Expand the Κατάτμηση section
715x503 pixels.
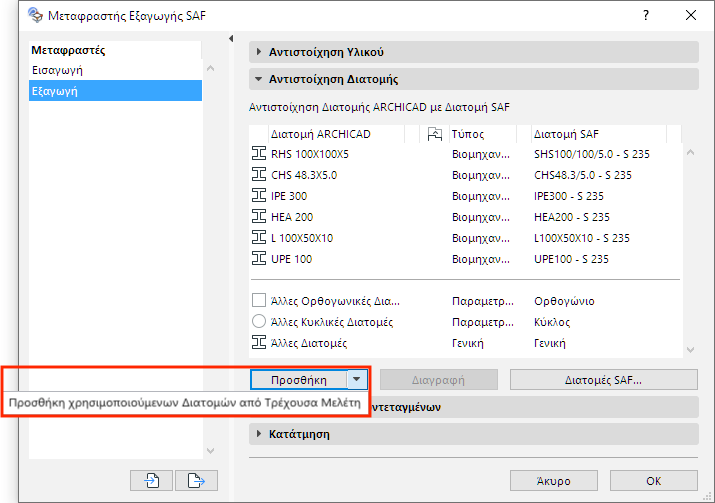tap(259, 434)
